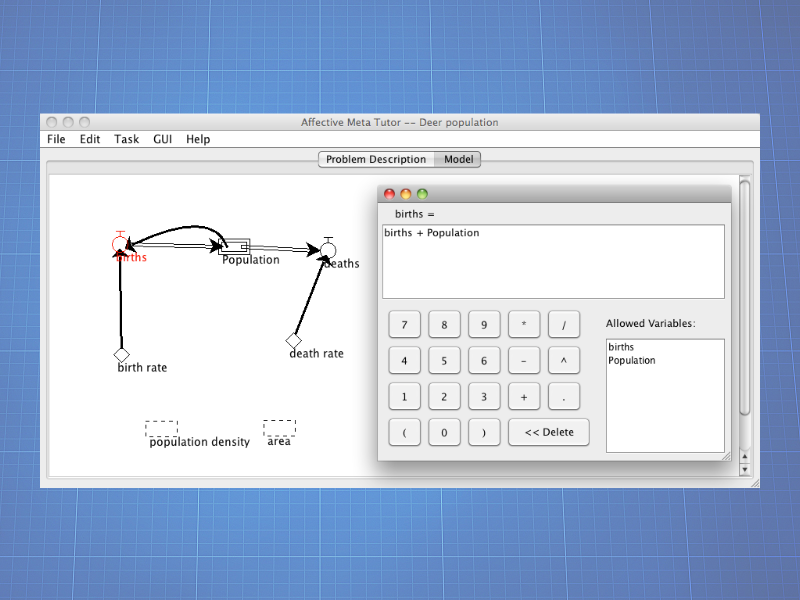Insert a closing parenthesis

coord(484,433)
